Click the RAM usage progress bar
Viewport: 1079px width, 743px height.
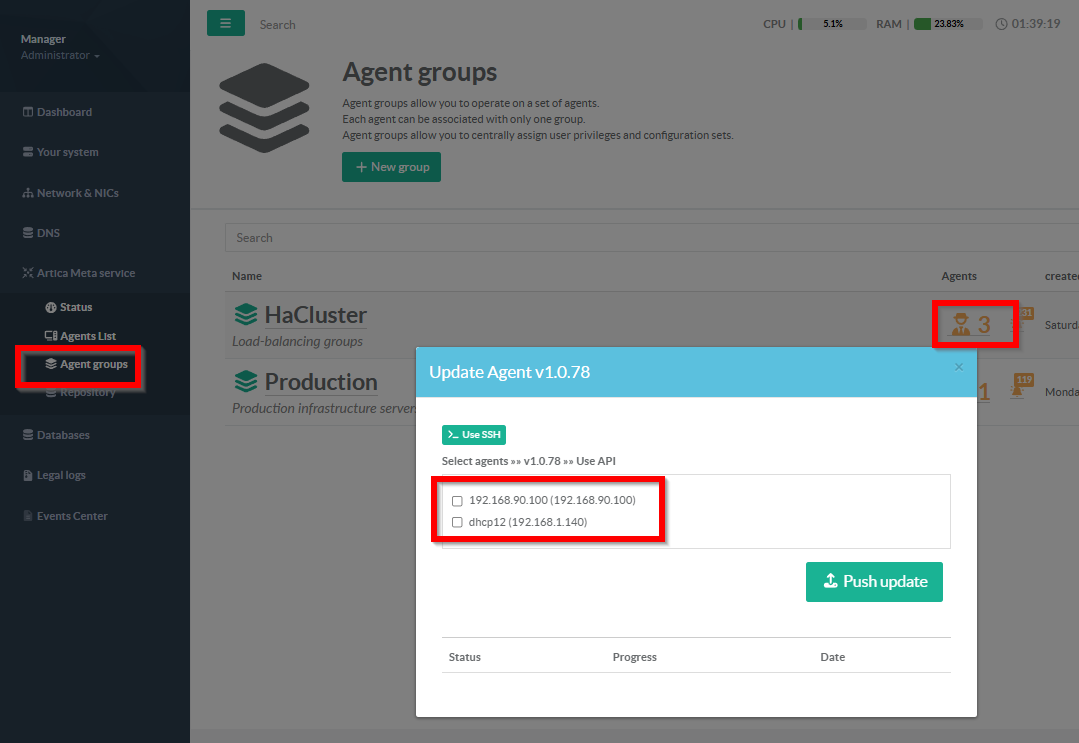point(947,24)
